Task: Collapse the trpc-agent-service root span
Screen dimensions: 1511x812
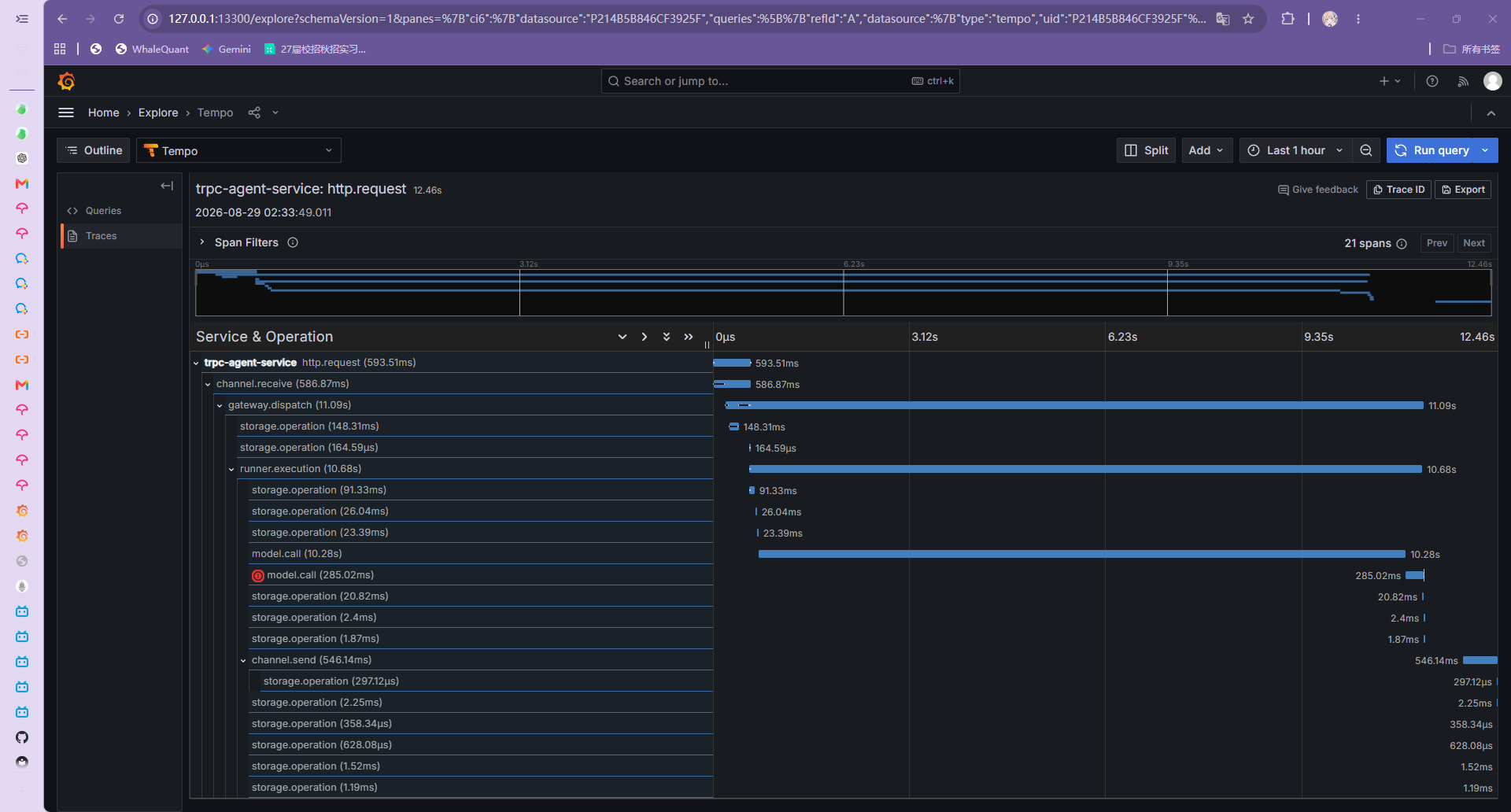Action: (196, 363)
